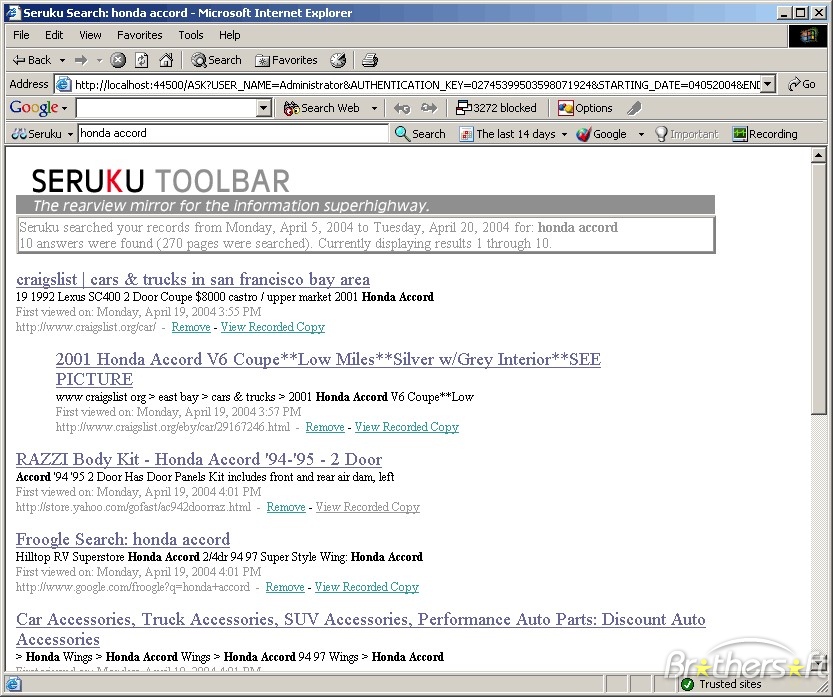Click the Trusted sites status bar zone

[721, 684]
